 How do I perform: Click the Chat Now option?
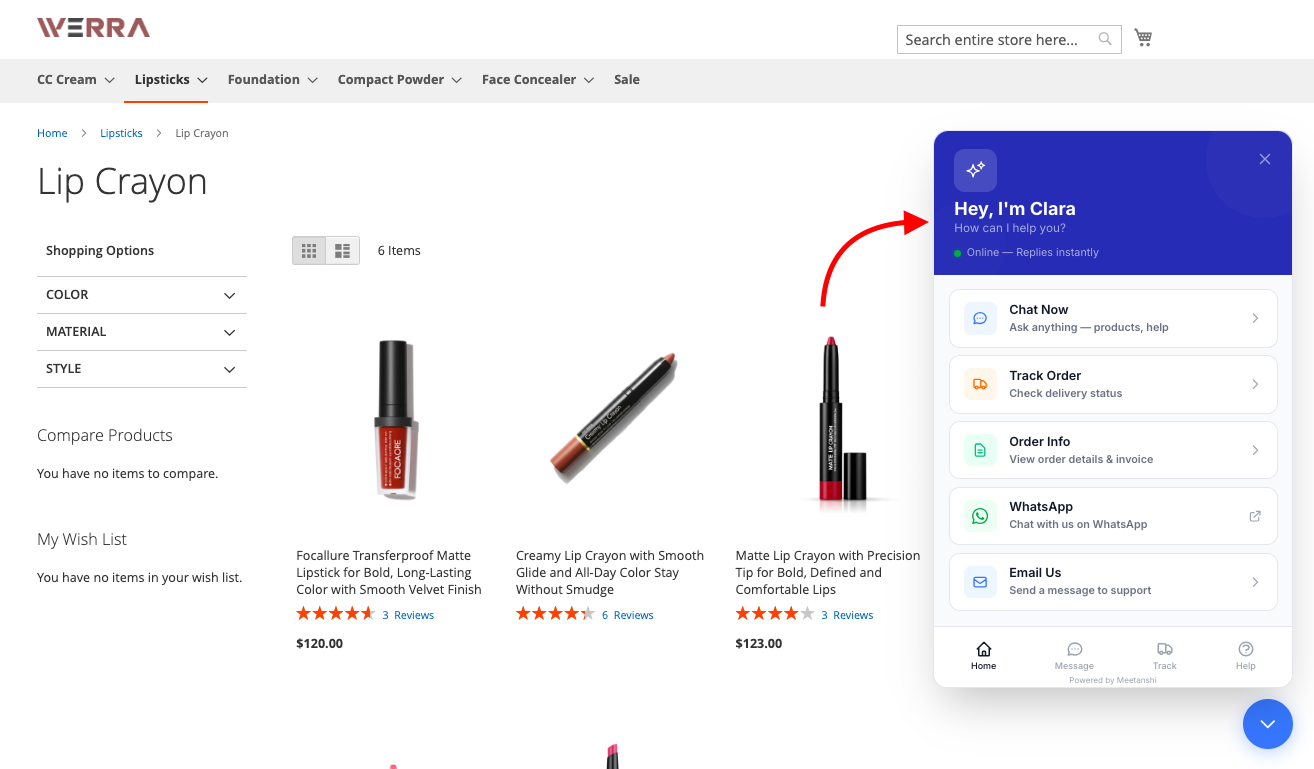[1113, 318]
